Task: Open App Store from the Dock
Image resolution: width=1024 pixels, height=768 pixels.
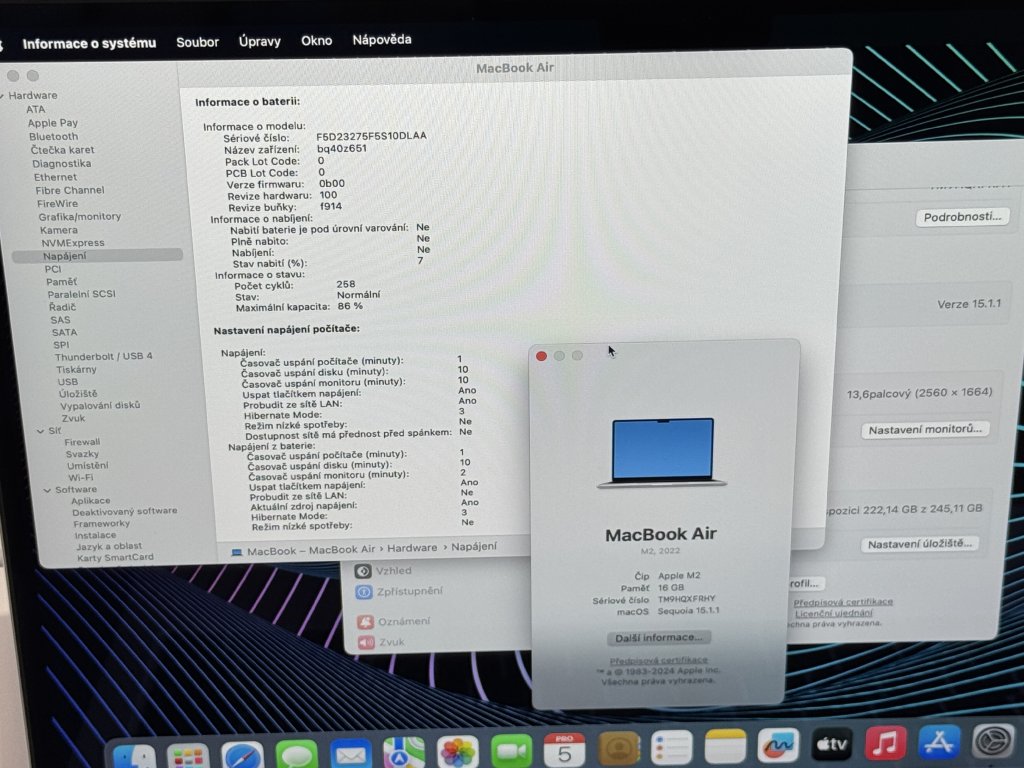Action: coord(939,743)
